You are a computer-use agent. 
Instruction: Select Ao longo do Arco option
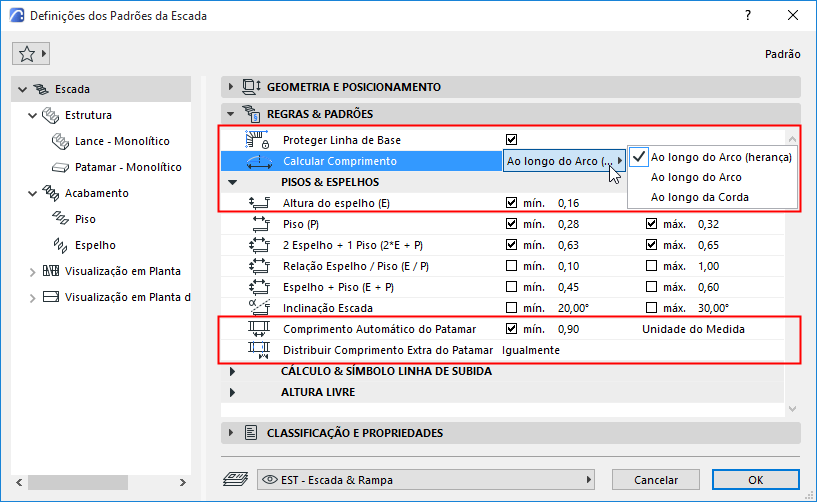[x=696, y=177]
